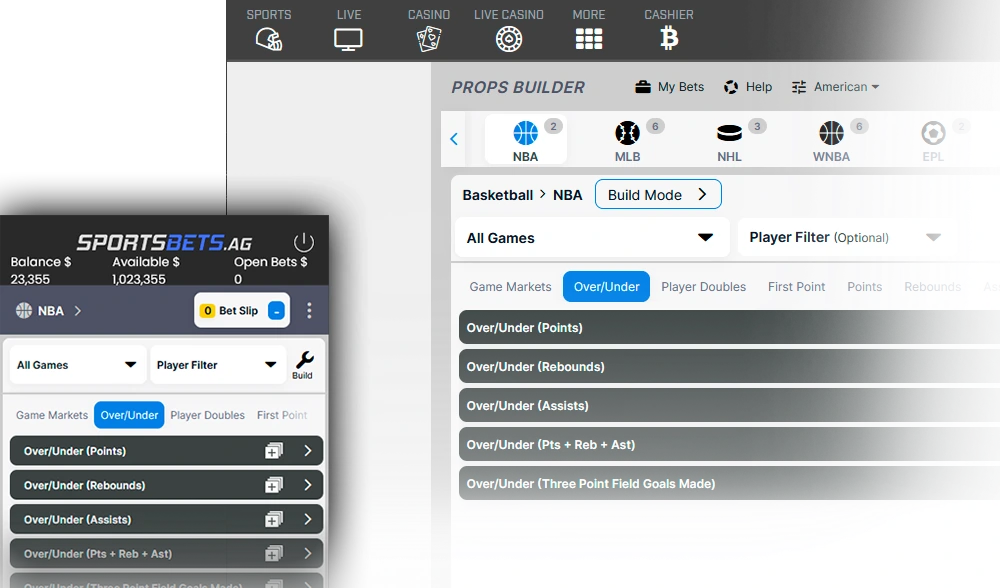Screen dimensions: 1000x588
Task: Switch to desktop Rebounds tab
Action: (x=932, y=287)
